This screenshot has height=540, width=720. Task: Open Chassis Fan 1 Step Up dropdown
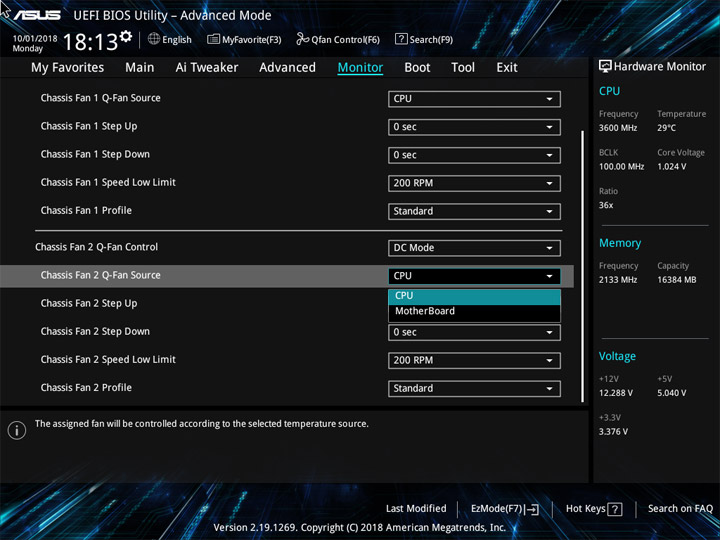tap(474, 127)
